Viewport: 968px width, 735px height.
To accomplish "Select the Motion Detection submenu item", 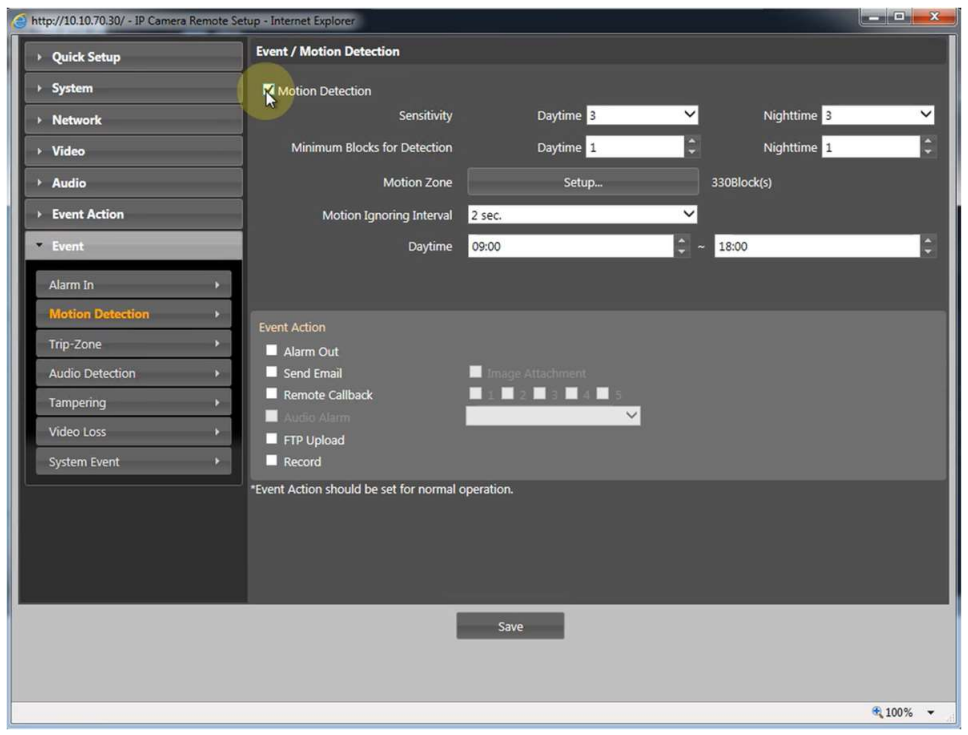I will click(134, 314).
